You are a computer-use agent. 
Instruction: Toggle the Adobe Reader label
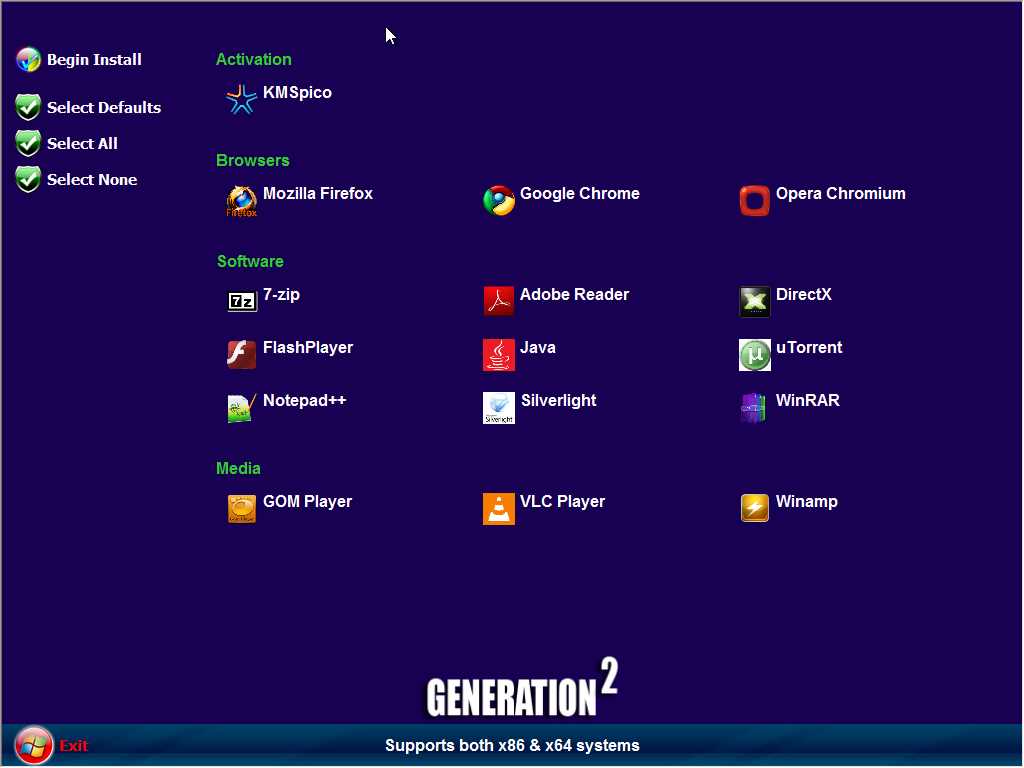(x=574, y=295)
